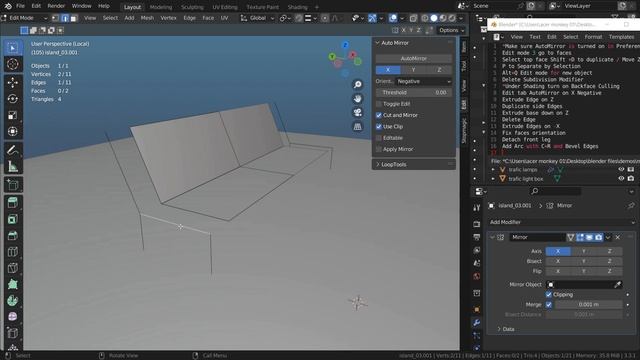Open the Mesh menu
Image resolution: width=640 pixels, height=360 pixels.
click(147, 18)
